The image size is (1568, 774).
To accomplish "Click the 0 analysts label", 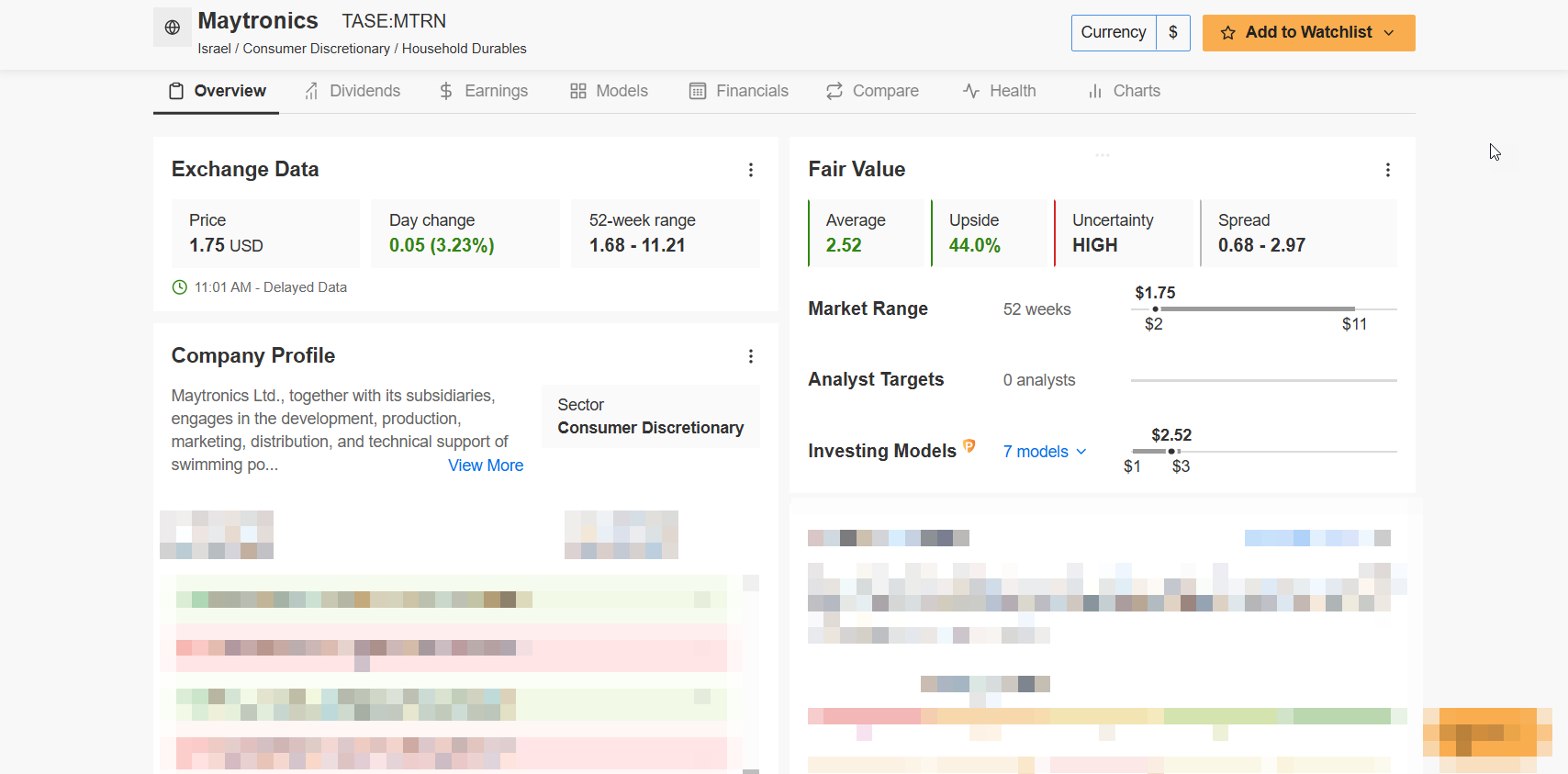I will [1039, 380].
